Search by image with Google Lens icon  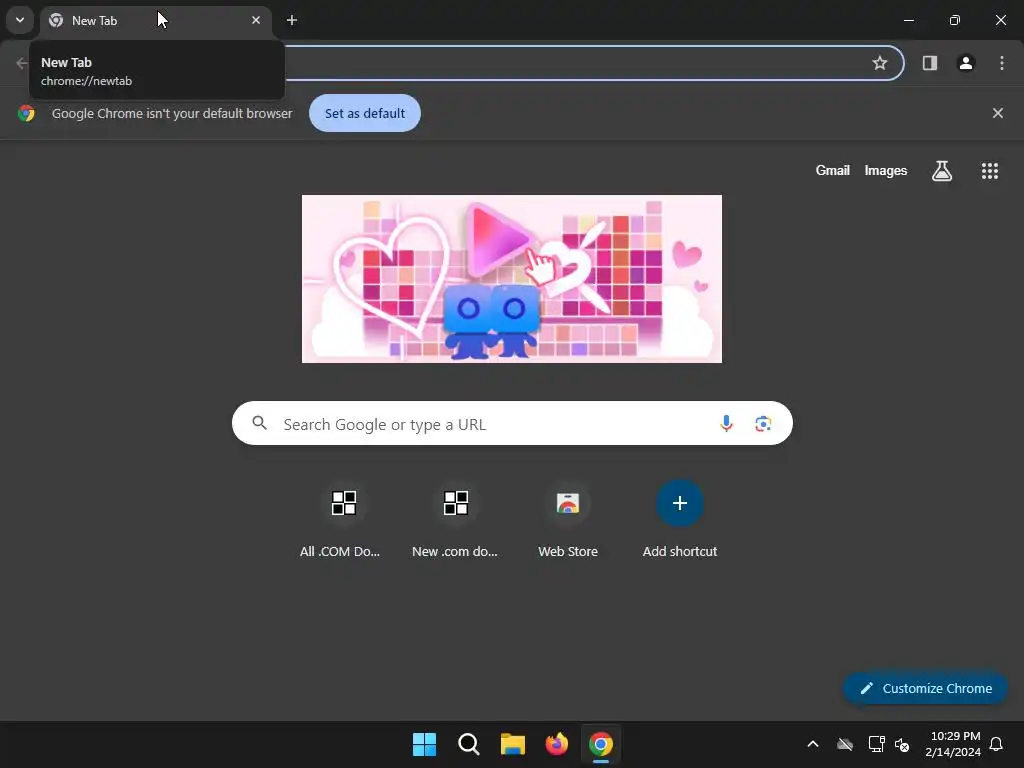tap(763, 423)
